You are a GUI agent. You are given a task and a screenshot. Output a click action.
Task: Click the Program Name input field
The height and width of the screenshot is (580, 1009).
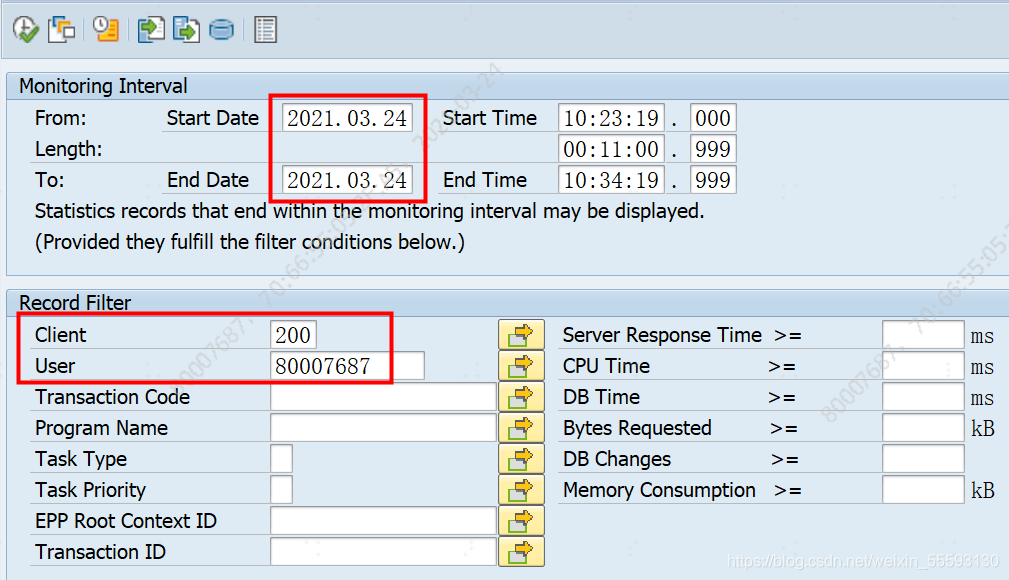(x=384, y=428)
